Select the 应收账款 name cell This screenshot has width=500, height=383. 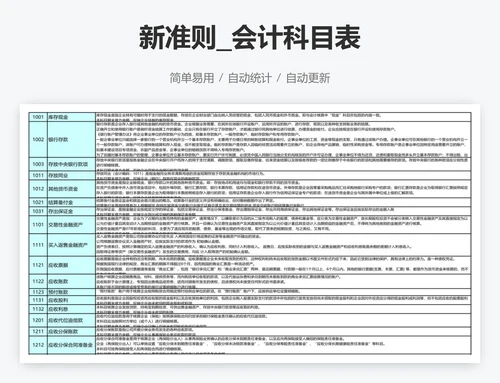71,281
